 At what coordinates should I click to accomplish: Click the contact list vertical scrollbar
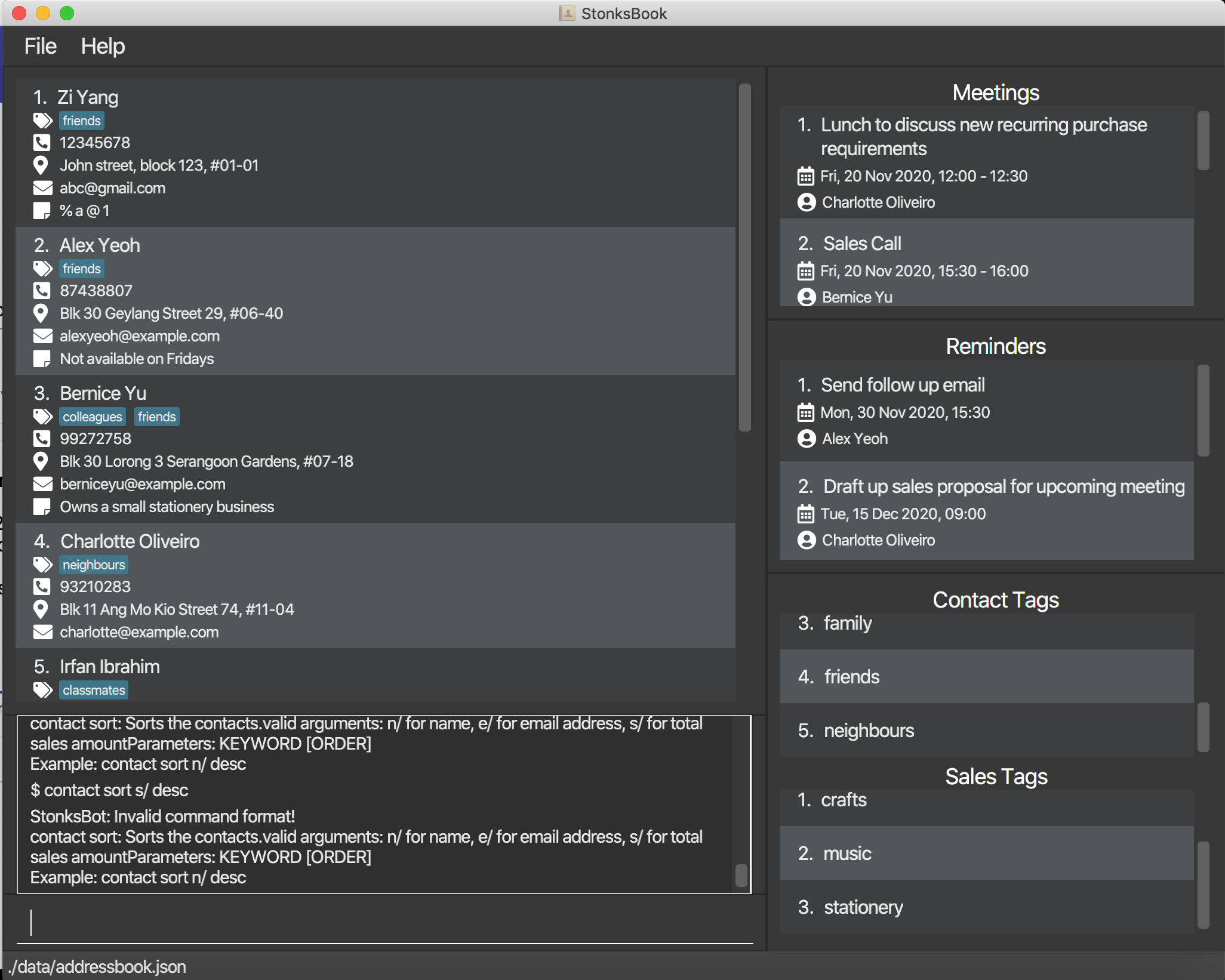[x=744, y=257]
